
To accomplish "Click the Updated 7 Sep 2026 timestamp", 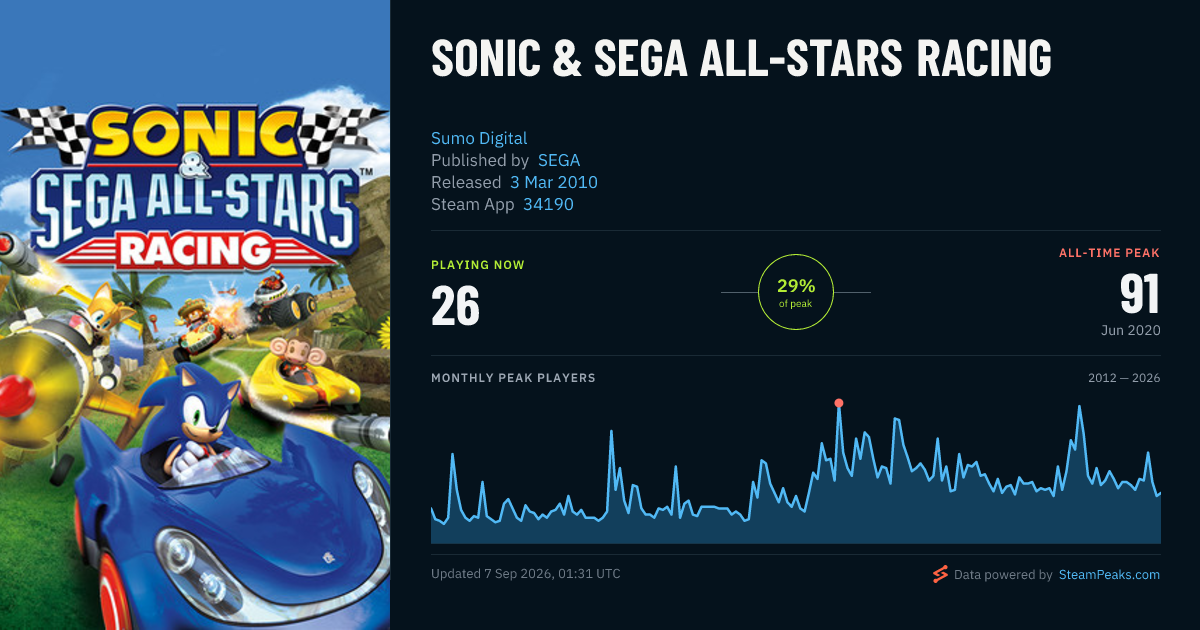I will tap(526, 574).
